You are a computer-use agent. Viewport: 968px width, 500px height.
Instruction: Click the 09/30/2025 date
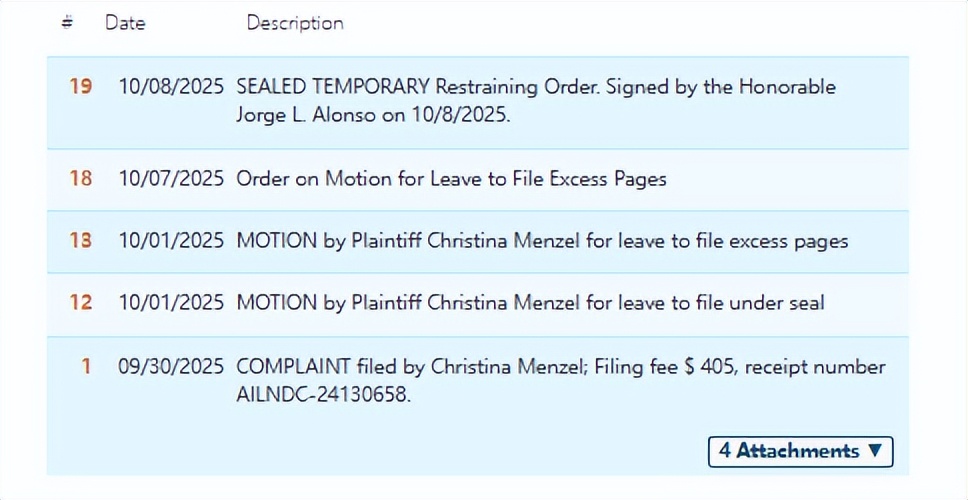click(x=171, y=367)
